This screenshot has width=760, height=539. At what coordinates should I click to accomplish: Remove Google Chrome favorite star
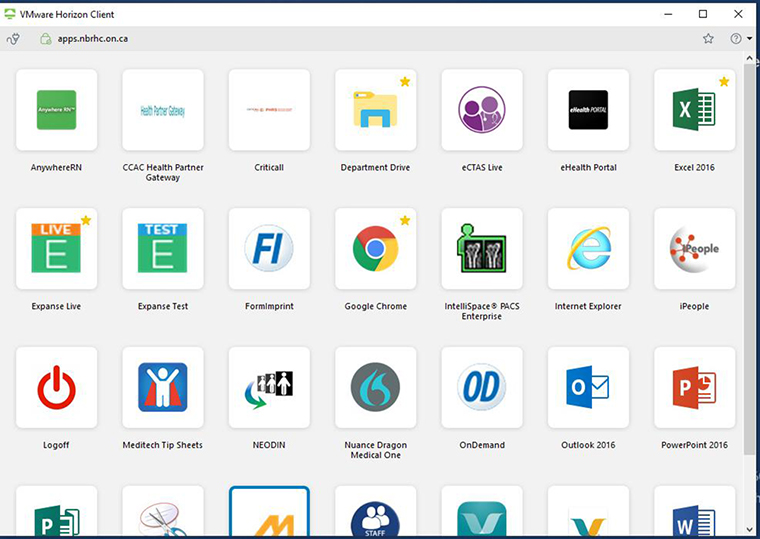pos(405,221)
